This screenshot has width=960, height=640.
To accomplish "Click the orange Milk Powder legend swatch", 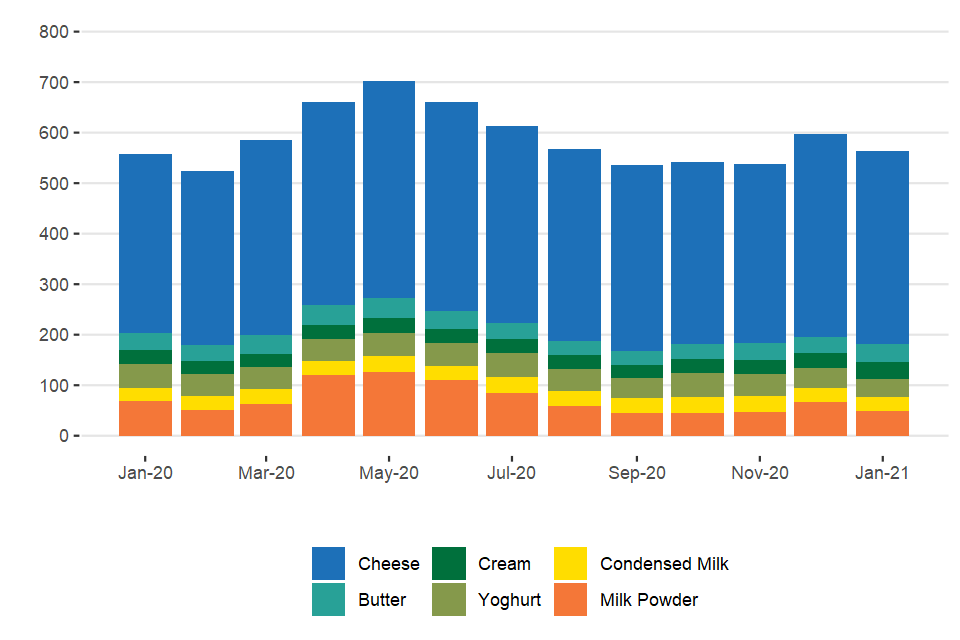I will pos(570,600).
